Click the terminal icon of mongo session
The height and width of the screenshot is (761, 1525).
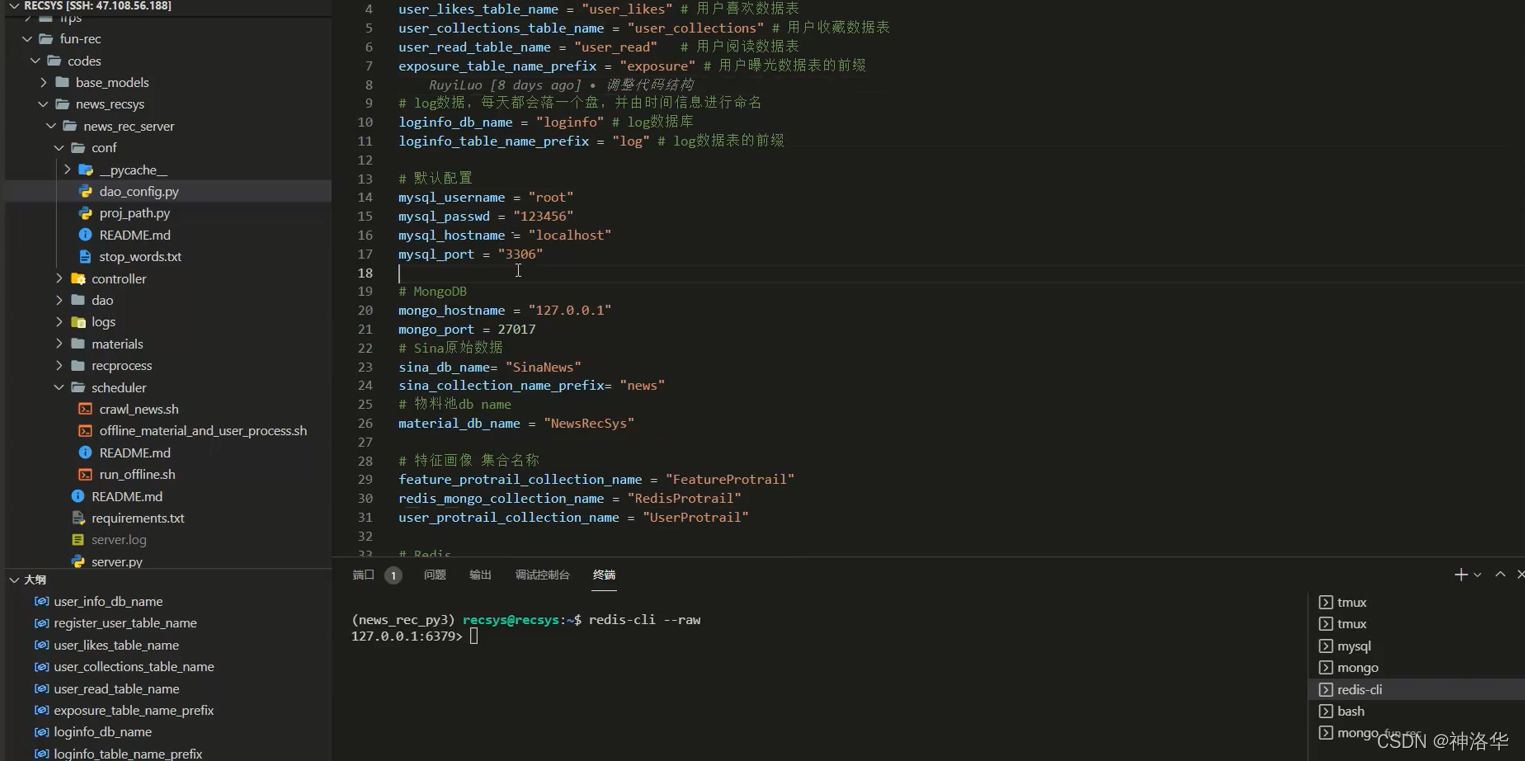pyautogui.click(x=1325, y=668)
